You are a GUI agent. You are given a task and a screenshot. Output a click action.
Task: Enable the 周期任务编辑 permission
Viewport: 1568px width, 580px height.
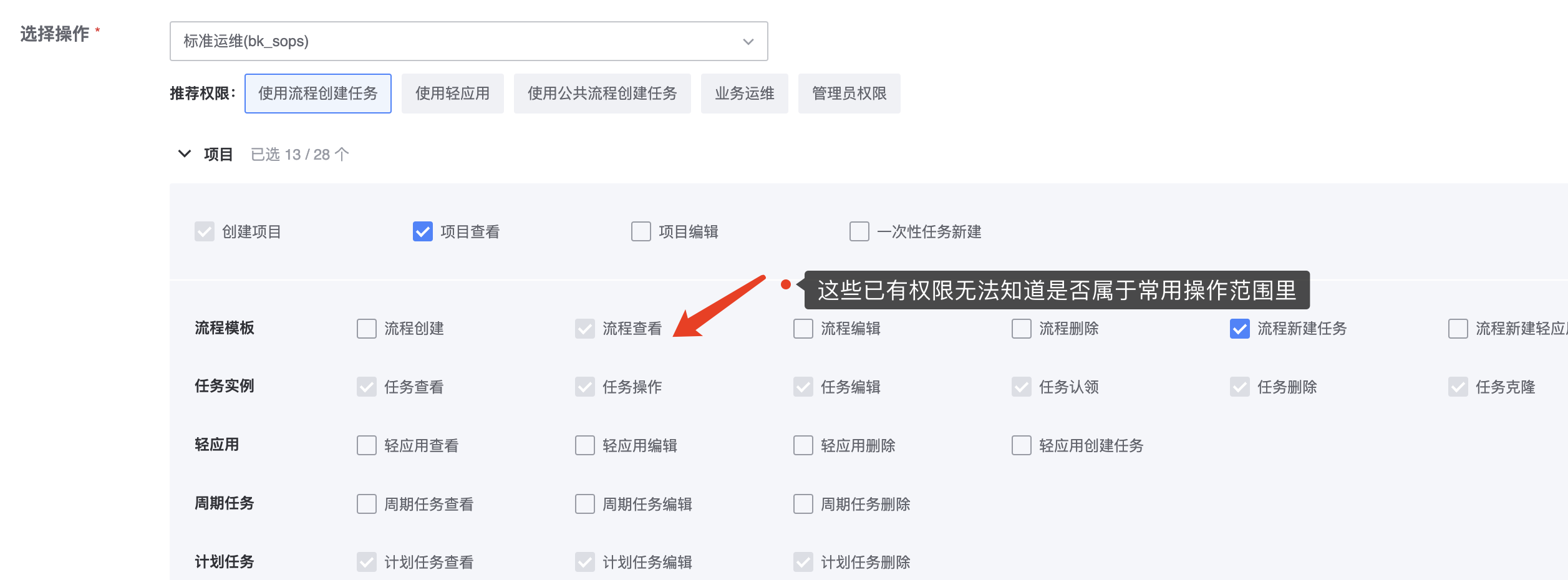tap(584, 503)
